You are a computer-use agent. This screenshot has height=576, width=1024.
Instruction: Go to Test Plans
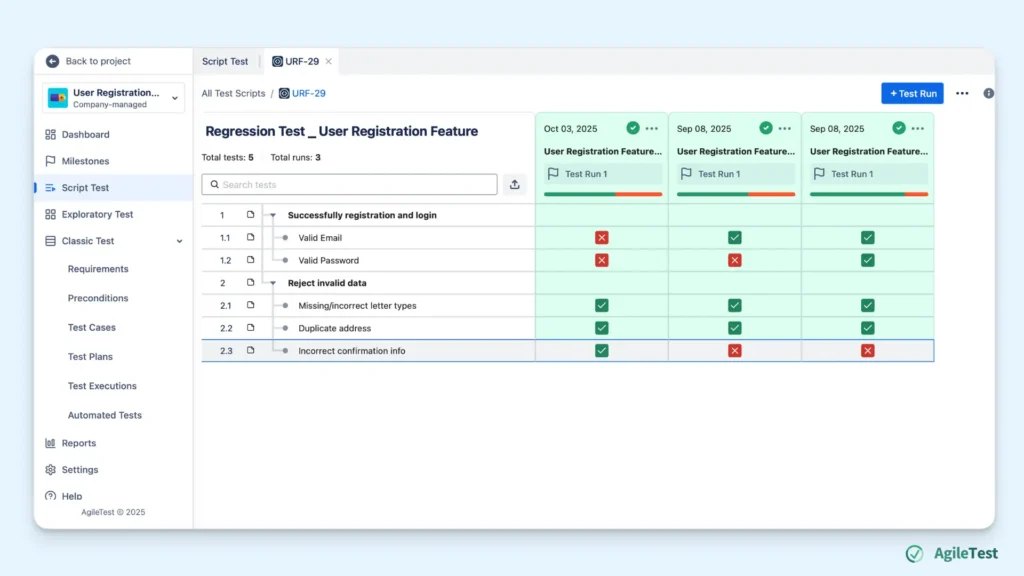pyautogui.click(x=90, y=357)
